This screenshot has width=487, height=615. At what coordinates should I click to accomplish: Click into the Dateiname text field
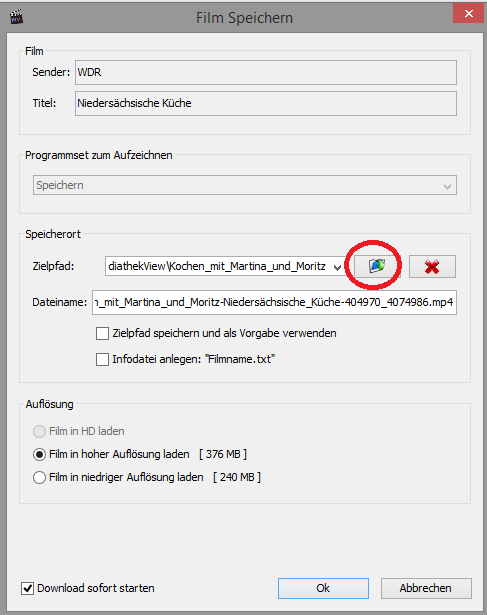point(274,302)
